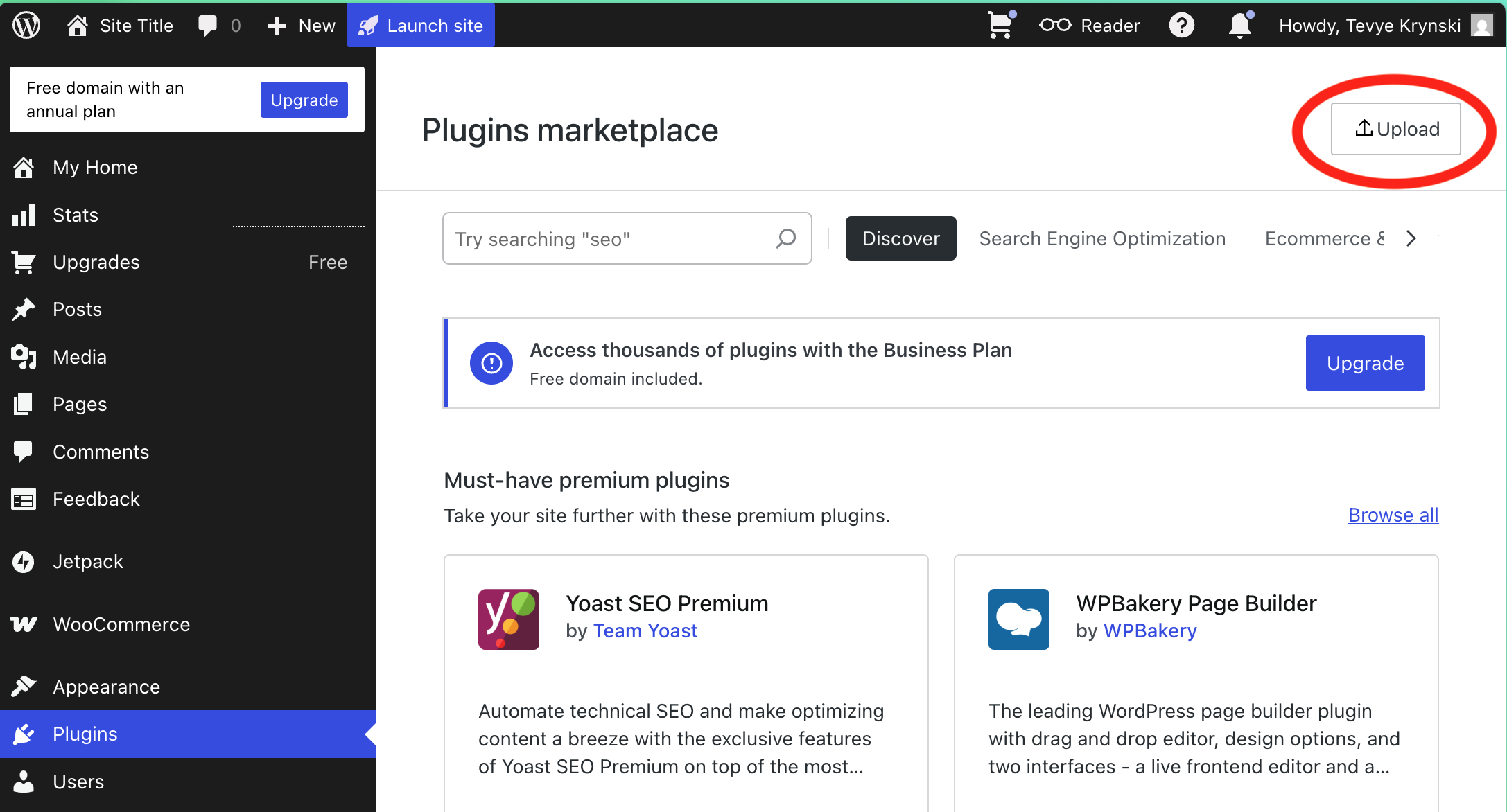Screen dimensions: 1507x812
Task: Click the Business Plan info icon
Action: coord(491,363)
